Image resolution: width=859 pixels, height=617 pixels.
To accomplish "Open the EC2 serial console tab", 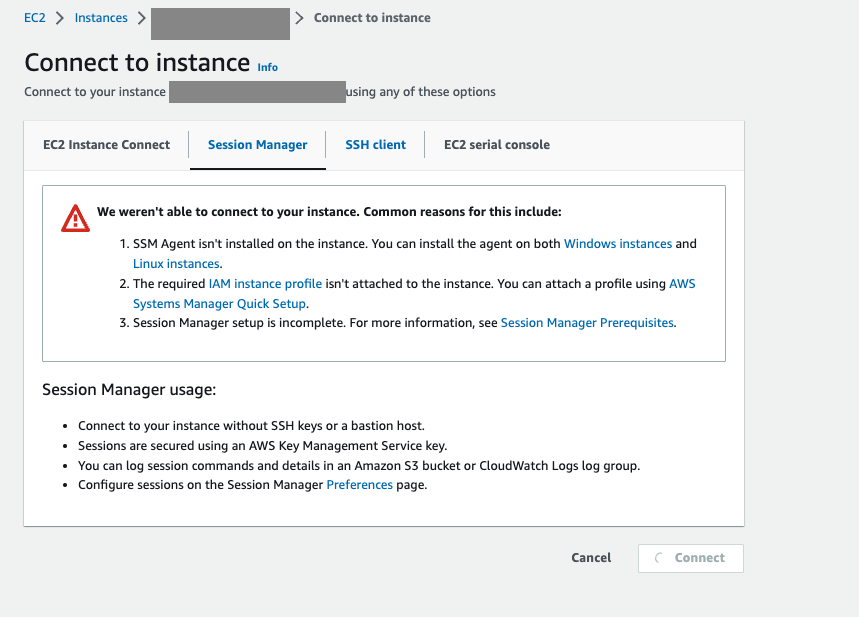I will click(x=497, y=145).
